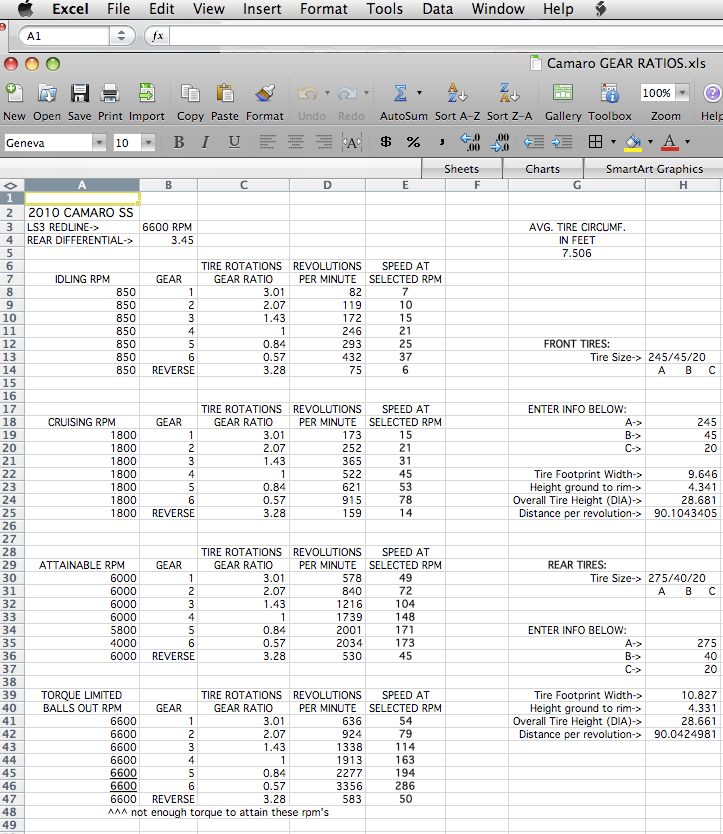Select the Format paintbrush tool
The height and width of the screenshot is (834, 723).
[x=265, y=94]
